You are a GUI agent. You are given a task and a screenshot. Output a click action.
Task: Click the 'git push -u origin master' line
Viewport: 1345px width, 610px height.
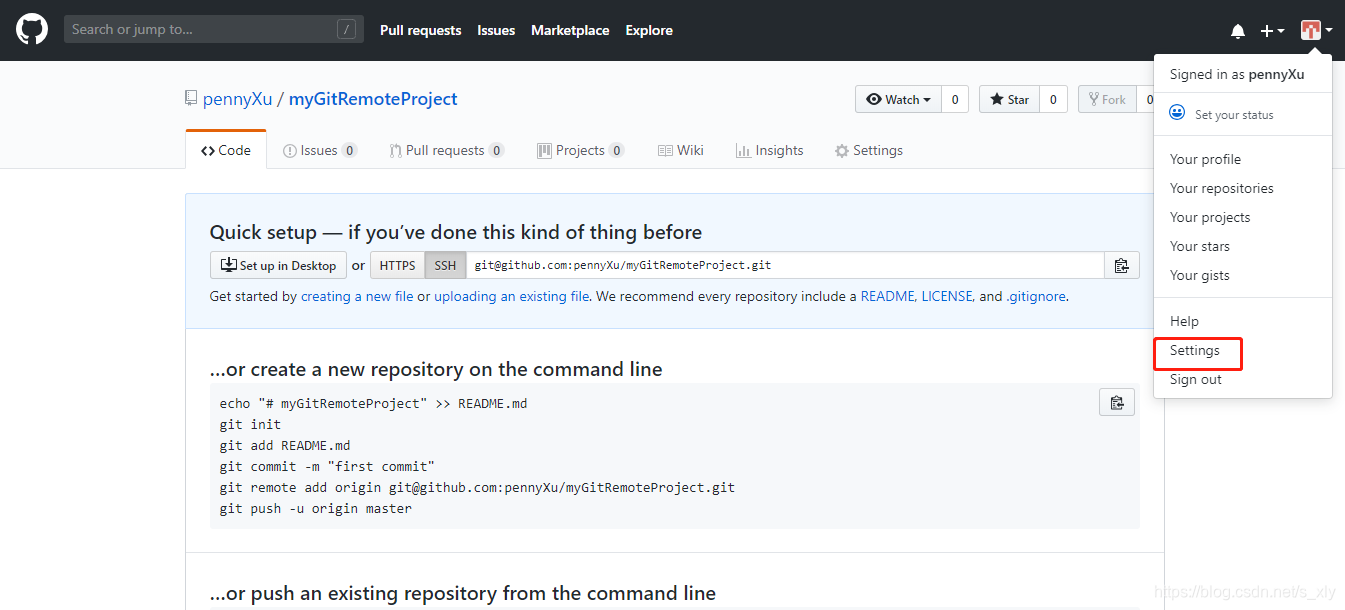click(x=316, y=508)
